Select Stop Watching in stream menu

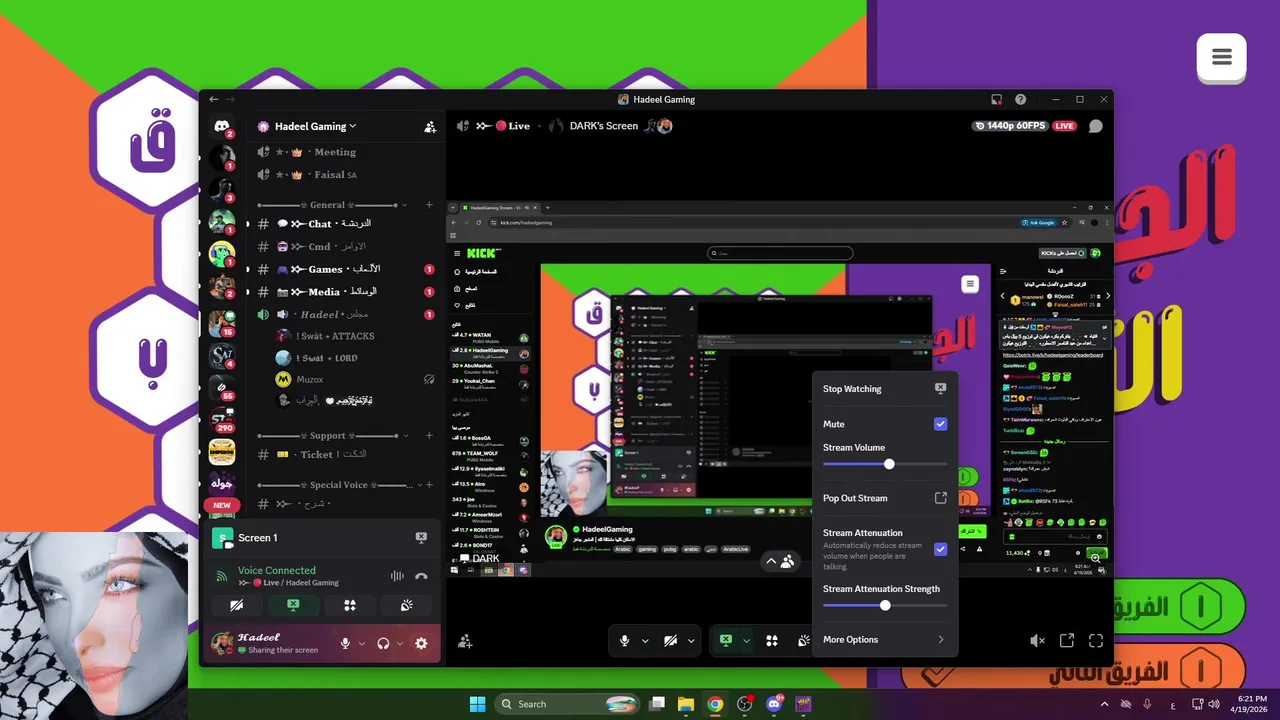[x=884, y=388]
